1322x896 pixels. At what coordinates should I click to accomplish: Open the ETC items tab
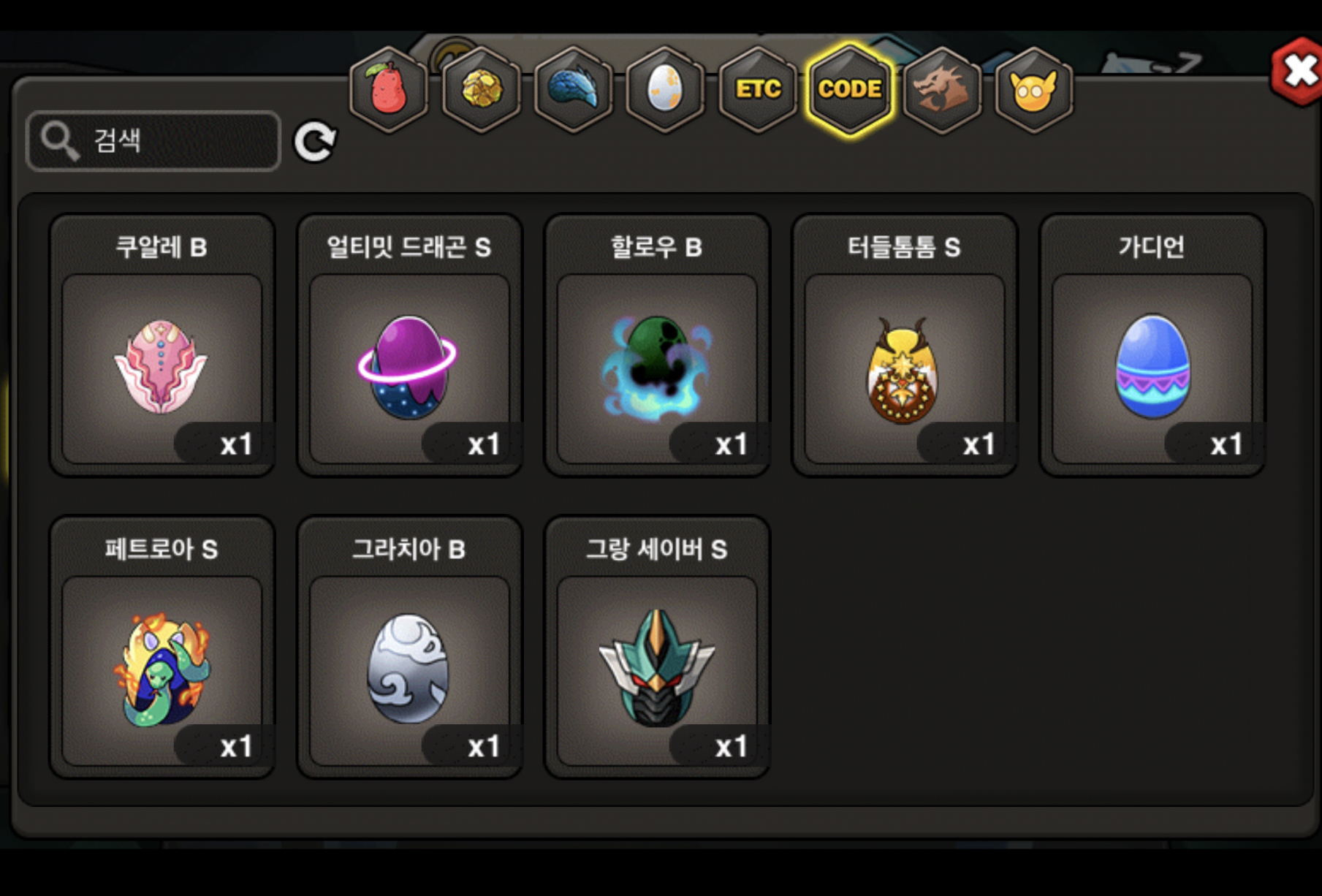(x=758, y=90)
